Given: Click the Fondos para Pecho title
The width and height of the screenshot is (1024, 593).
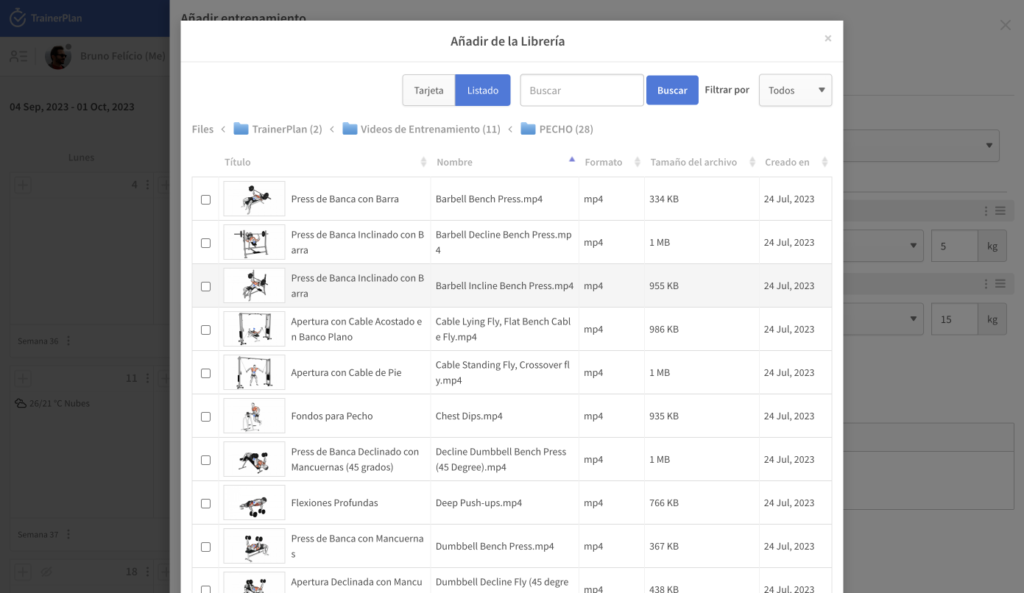Looking at the screenshot, I should point(332,416).
